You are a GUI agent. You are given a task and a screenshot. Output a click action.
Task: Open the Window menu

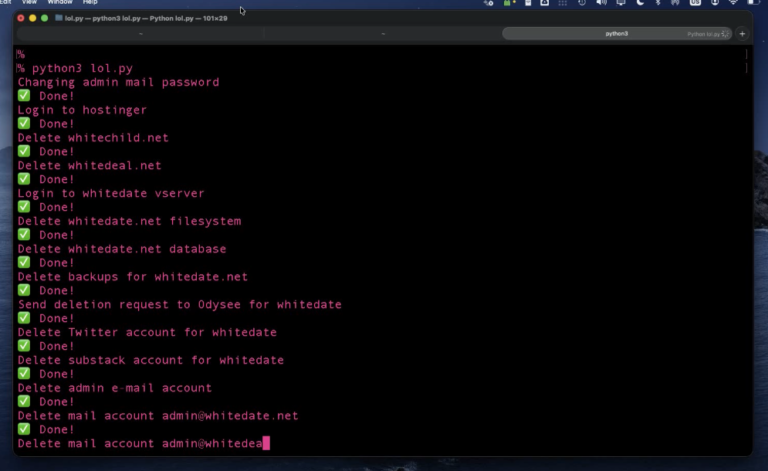tap(60, 3)
